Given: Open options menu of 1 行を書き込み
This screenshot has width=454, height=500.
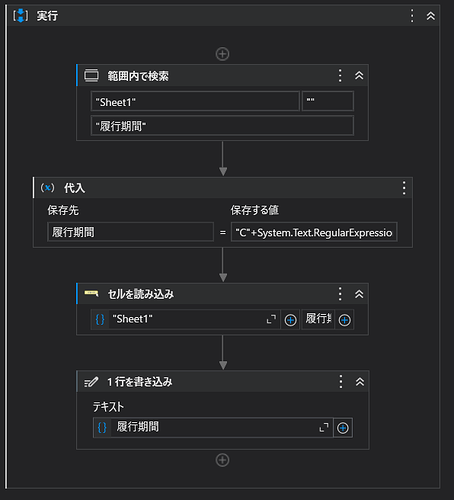Looking at the screenshot, I should [x=341, y=382].
